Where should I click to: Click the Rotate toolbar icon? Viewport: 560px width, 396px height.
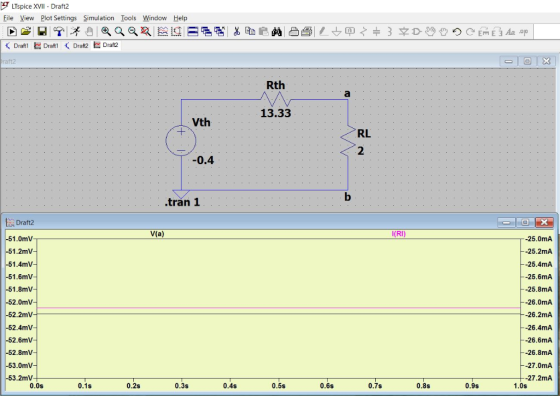click(x=484, y=32)
